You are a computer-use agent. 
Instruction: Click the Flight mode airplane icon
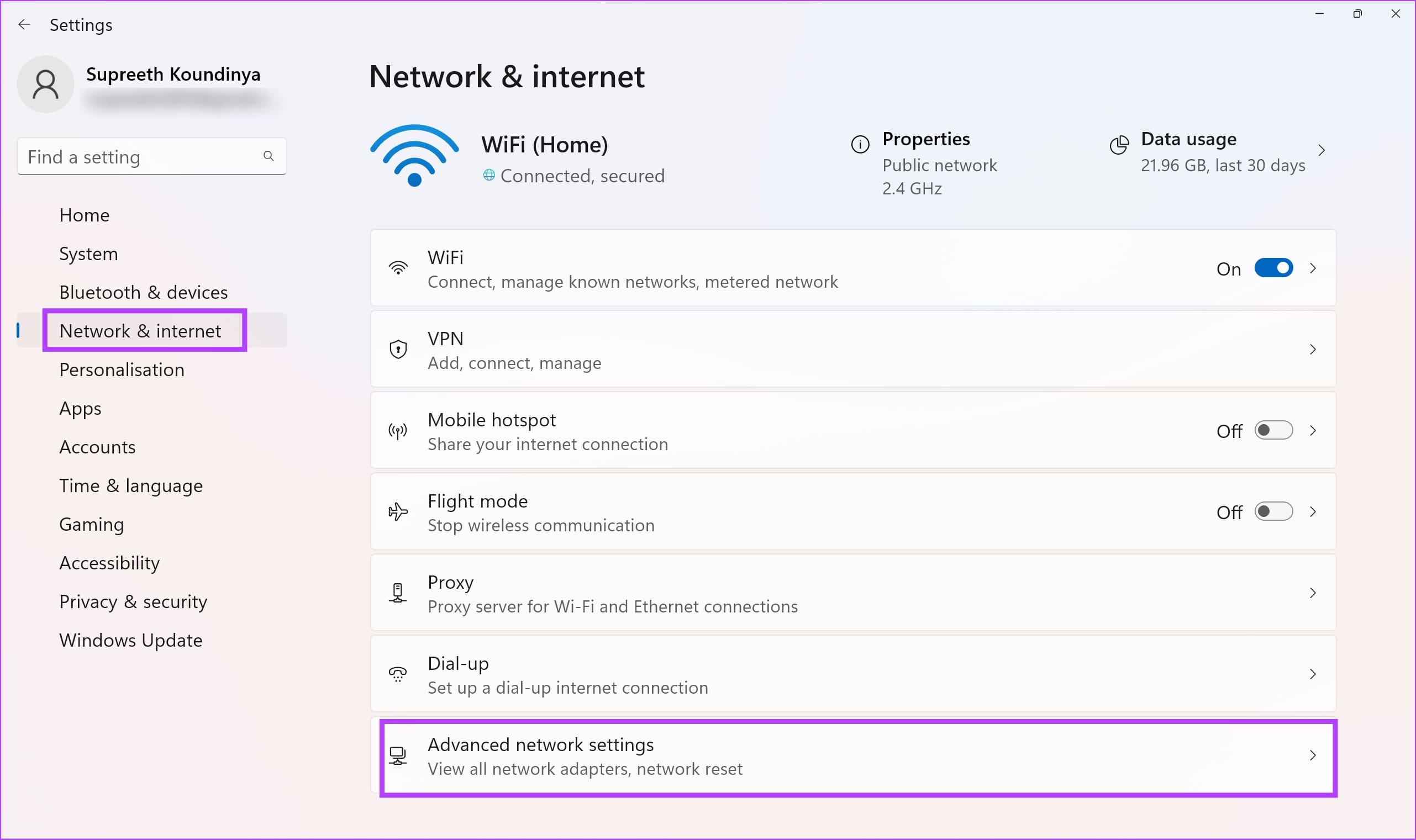point(398,512)
